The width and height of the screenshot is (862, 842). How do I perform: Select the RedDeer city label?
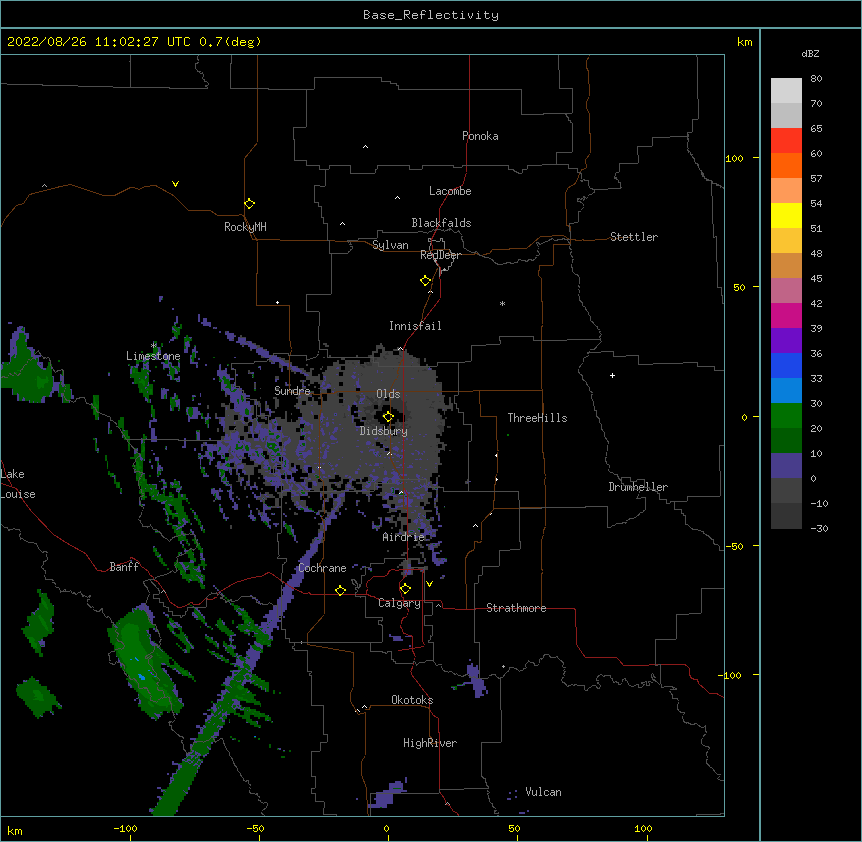point(440,255)
